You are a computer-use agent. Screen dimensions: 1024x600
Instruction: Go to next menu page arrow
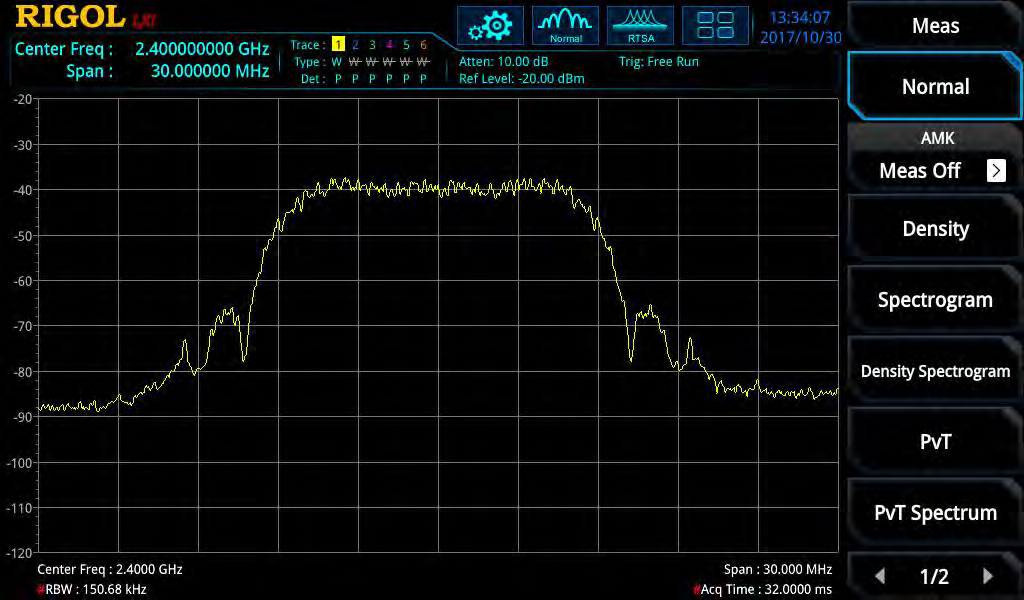pyautogui.click(x=987, y=576)
